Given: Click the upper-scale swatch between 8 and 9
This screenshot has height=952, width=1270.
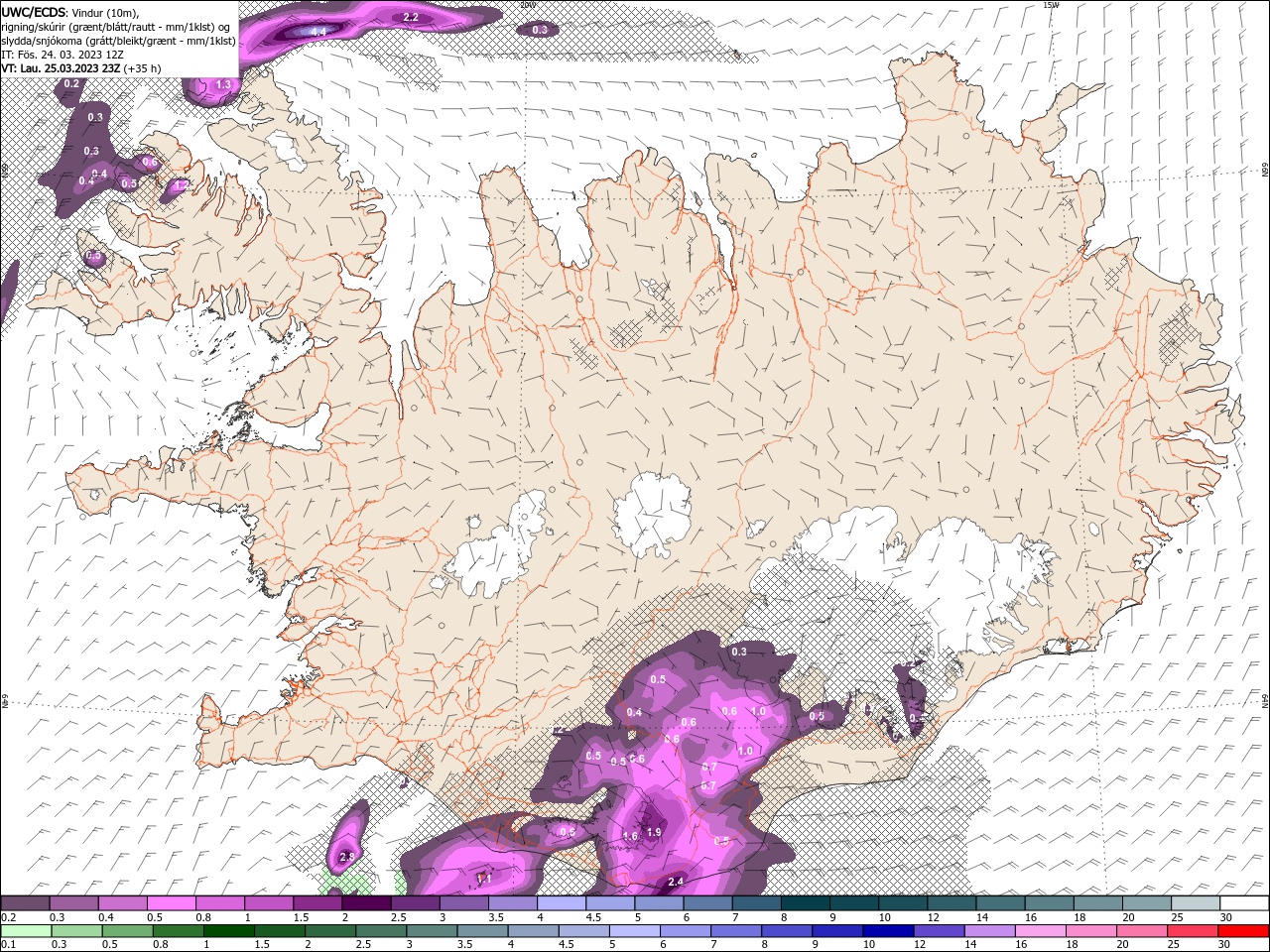Looking at the screenshot, I should pos(806,903).
